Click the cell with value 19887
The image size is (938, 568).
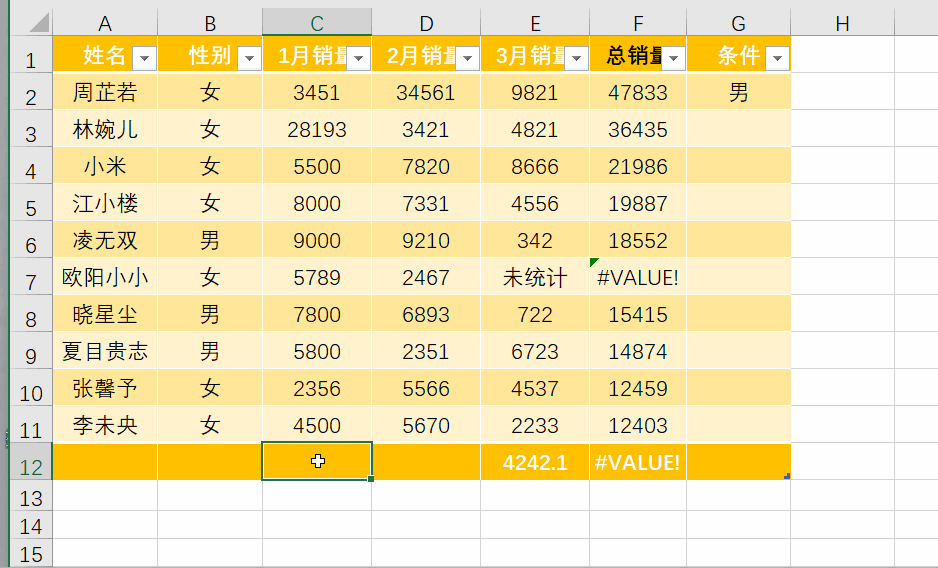(638, 203)
